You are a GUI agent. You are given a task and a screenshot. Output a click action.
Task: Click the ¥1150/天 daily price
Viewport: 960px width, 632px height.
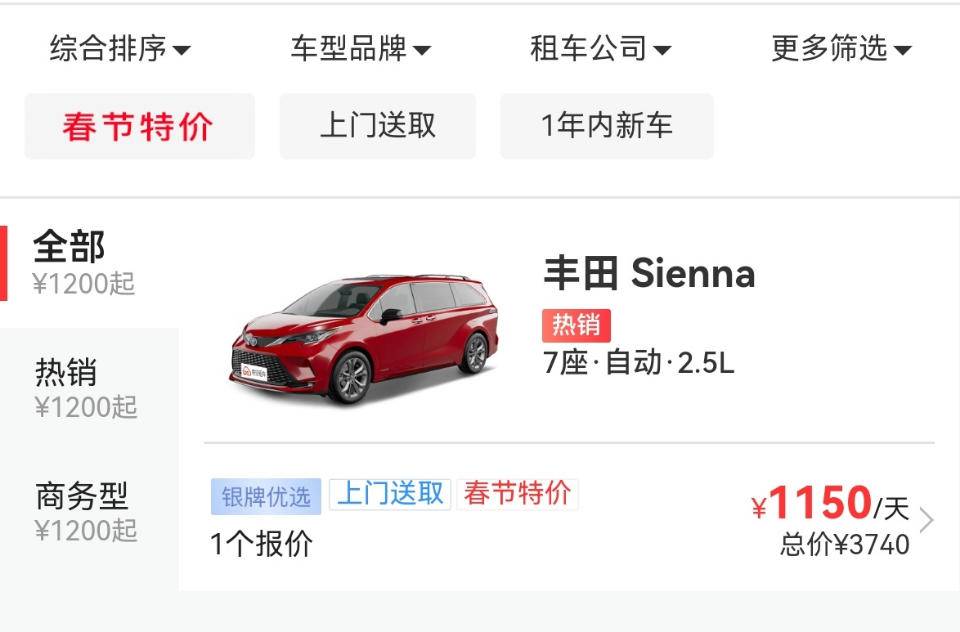pyautogui.click(x=830, y=503)
